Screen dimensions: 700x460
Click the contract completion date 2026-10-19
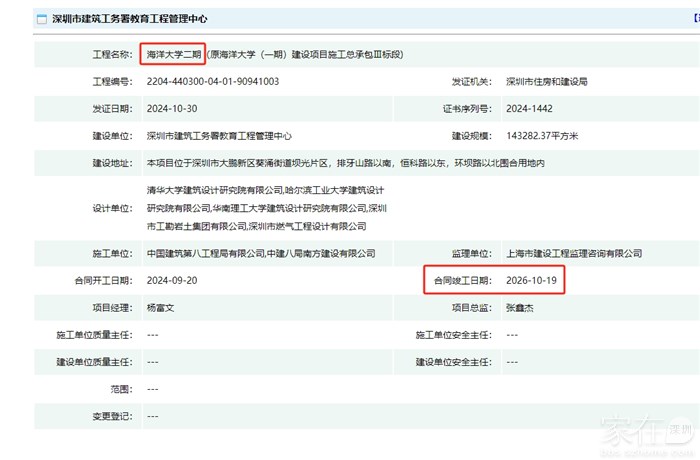coord(531,281)
